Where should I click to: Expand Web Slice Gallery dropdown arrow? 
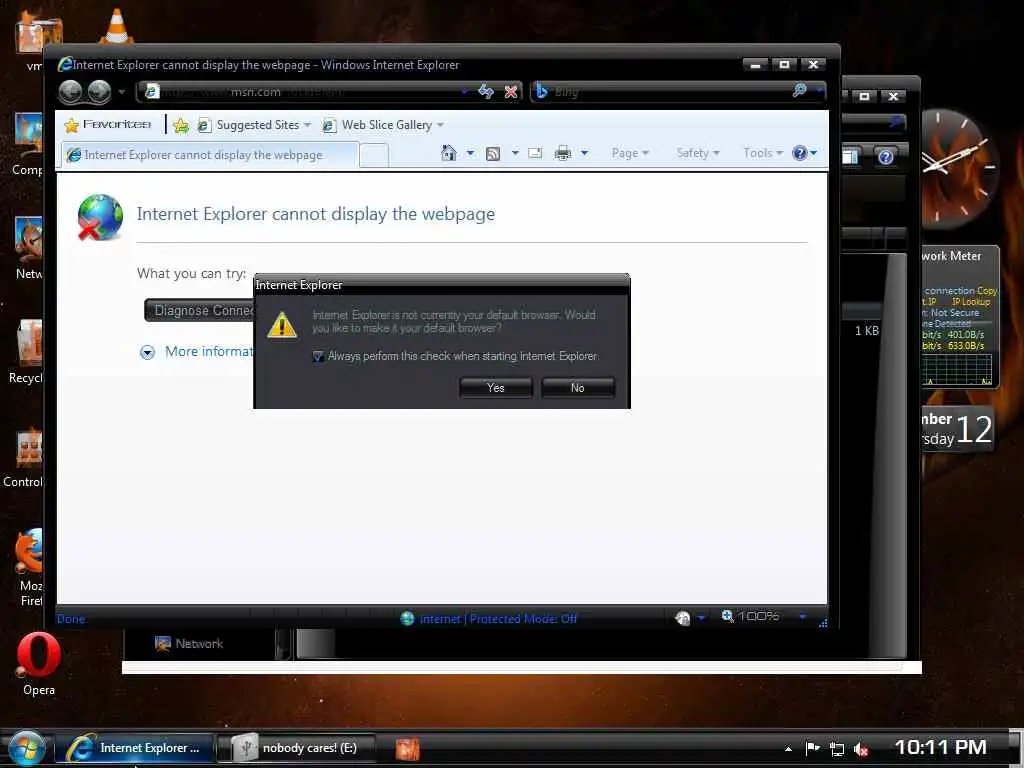point(440,125)
